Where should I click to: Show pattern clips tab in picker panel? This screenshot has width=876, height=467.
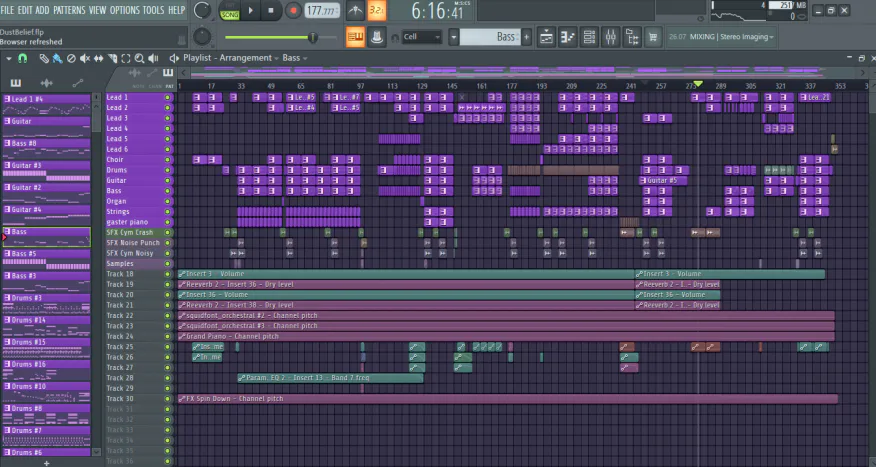tap(16, 83)
